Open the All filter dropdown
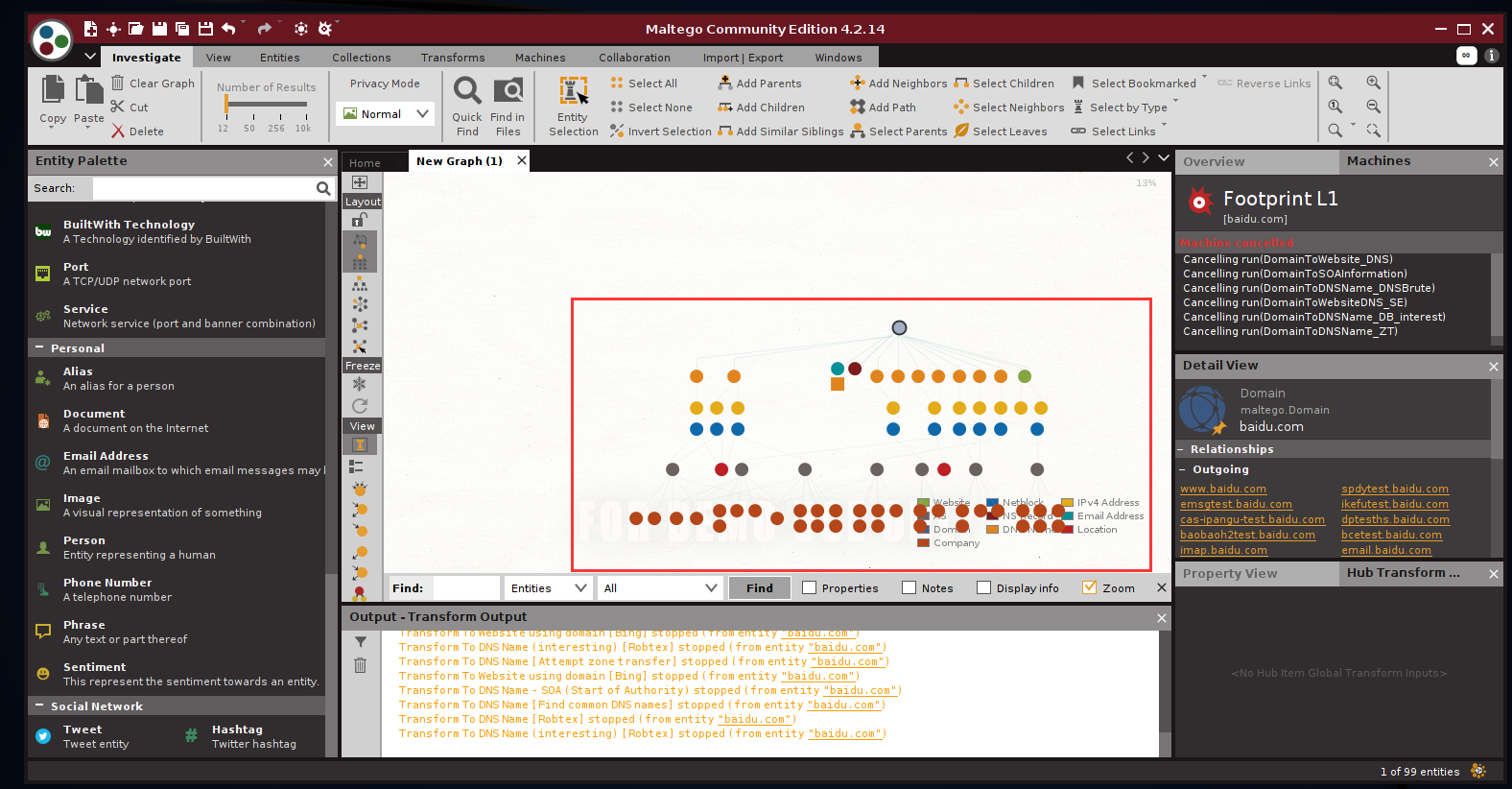This screenshot has width=1512, height=789. click(x=660, y=588)
